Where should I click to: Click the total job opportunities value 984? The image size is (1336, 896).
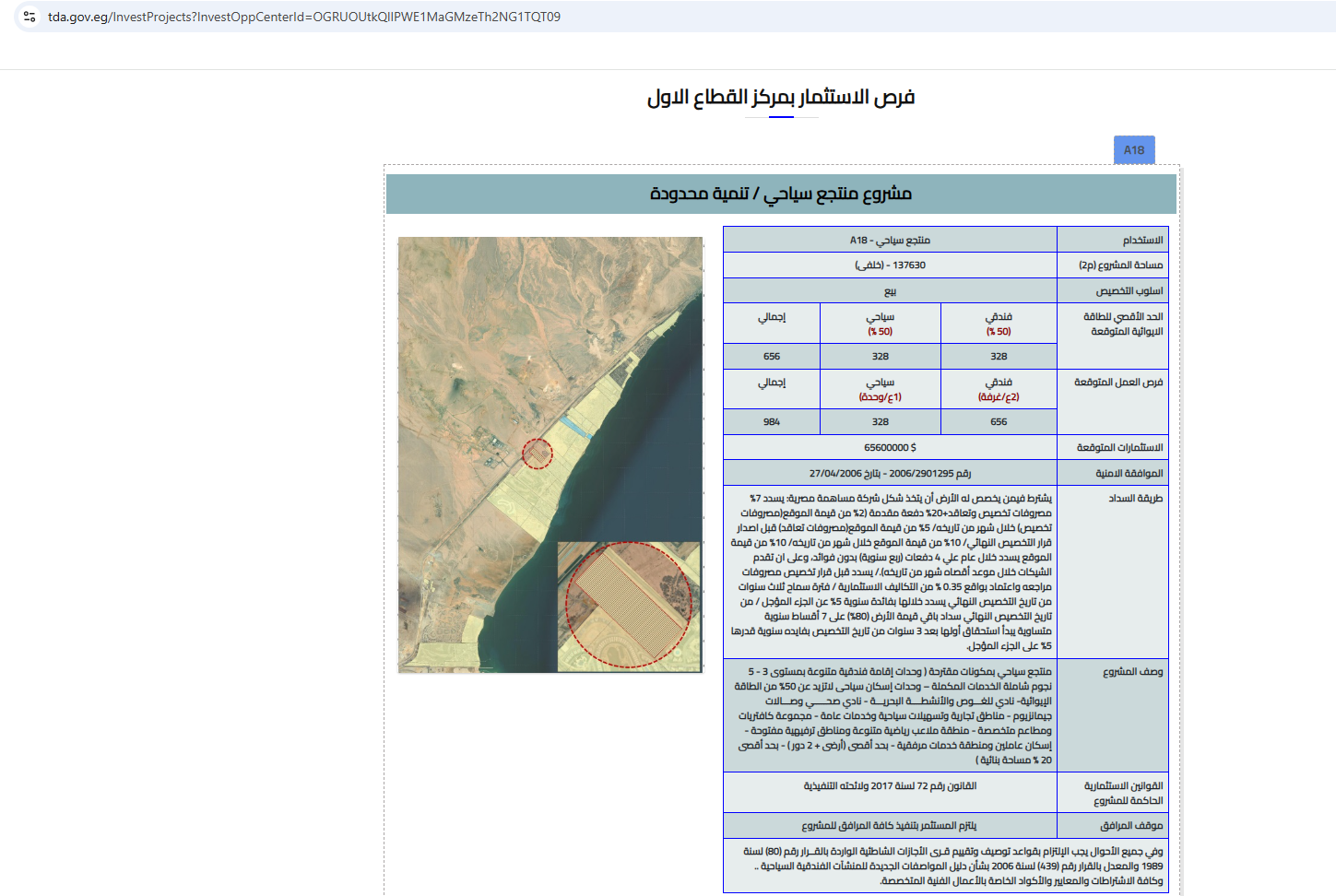[x=772, y=422]
